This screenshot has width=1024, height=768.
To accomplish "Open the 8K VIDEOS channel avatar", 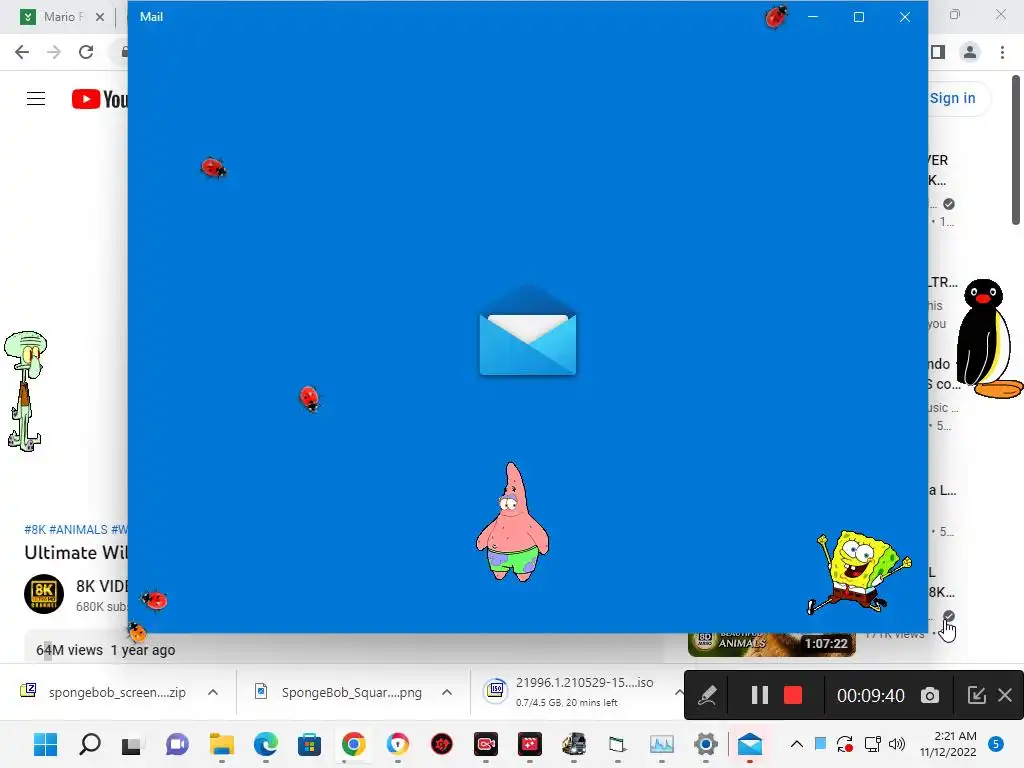I will [44, 594].
